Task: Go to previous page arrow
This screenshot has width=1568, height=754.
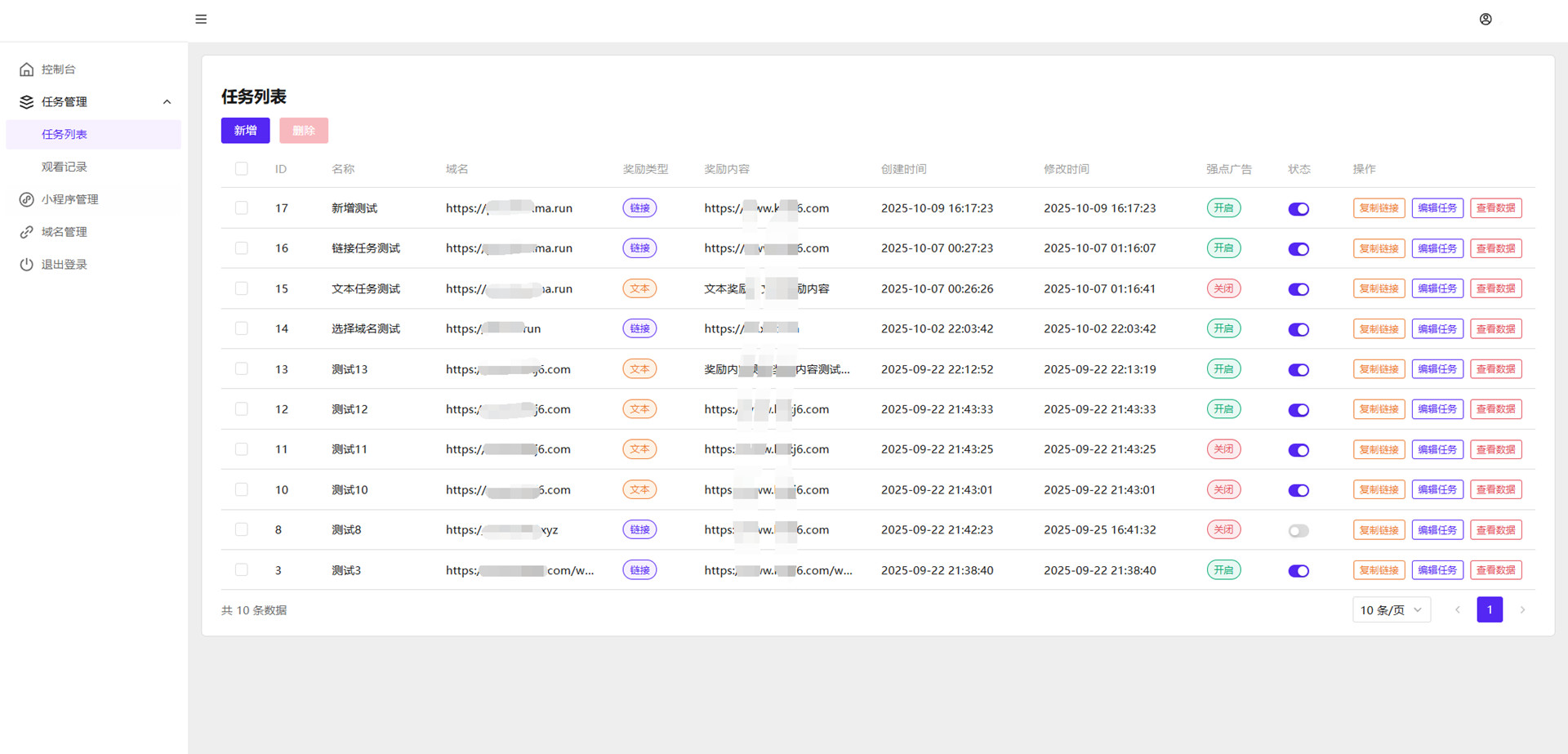Action: [x=1458, y=609]
